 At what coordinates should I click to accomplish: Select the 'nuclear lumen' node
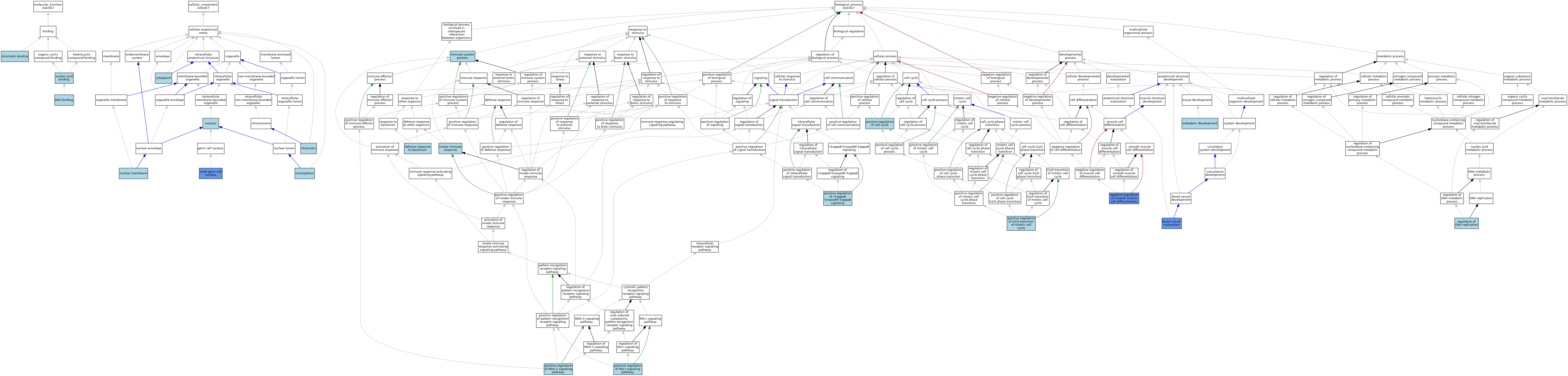(284, 148)
